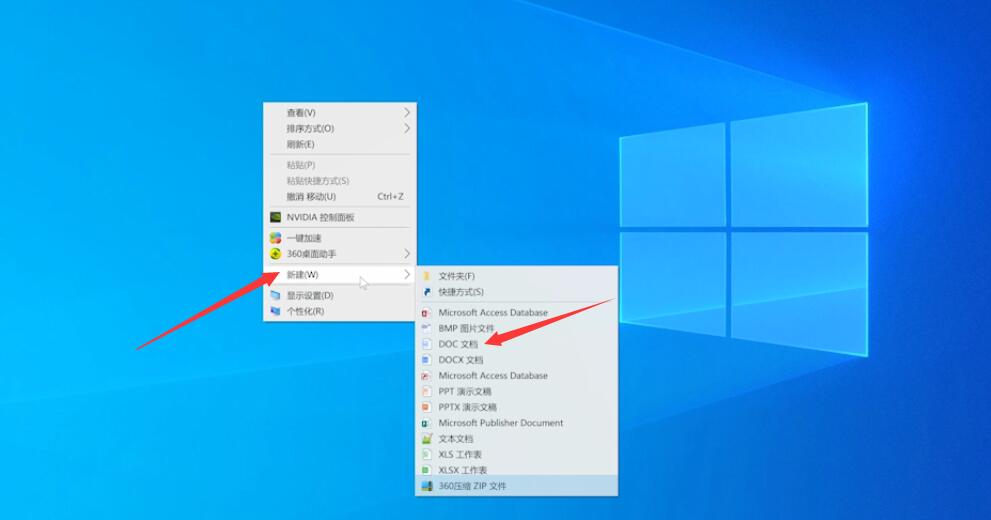Choose Microsoft Publisher Document icon
991x520 pixels.
pos(427,423)
